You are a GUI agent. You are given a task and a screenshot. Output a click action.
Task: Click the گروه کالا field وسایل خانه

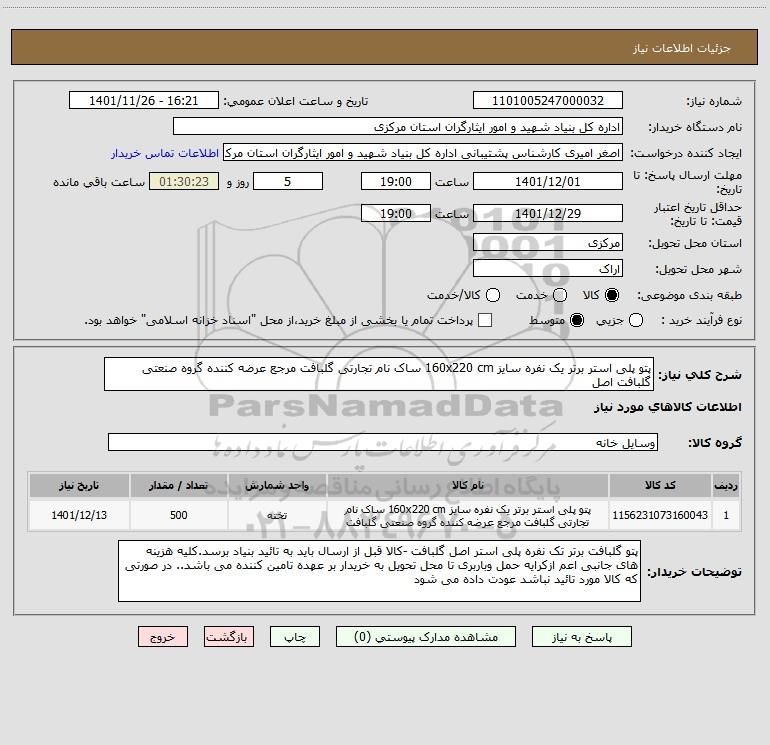pos(383,442)
